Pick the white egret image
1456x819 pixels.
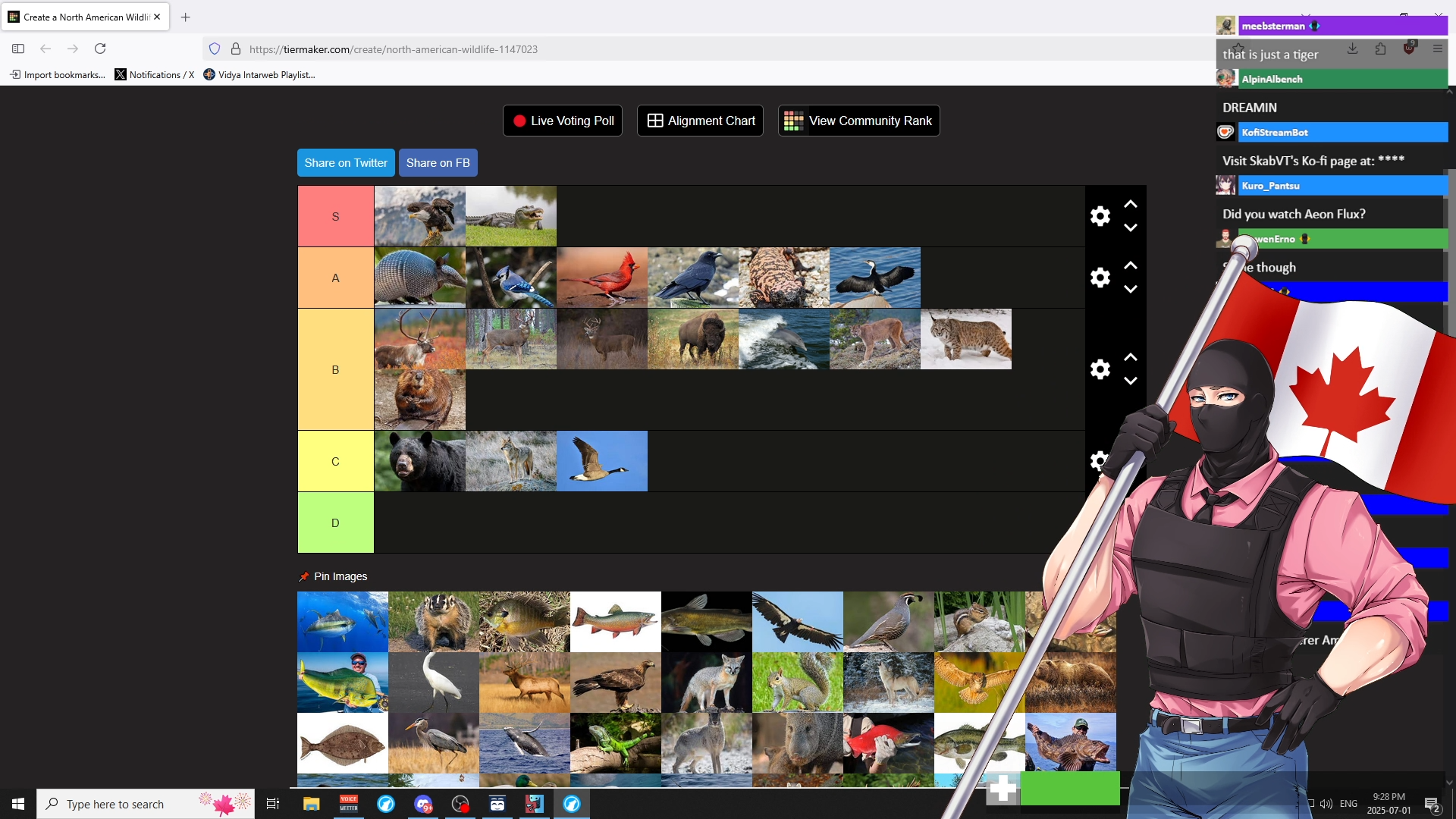coord(434,682)
